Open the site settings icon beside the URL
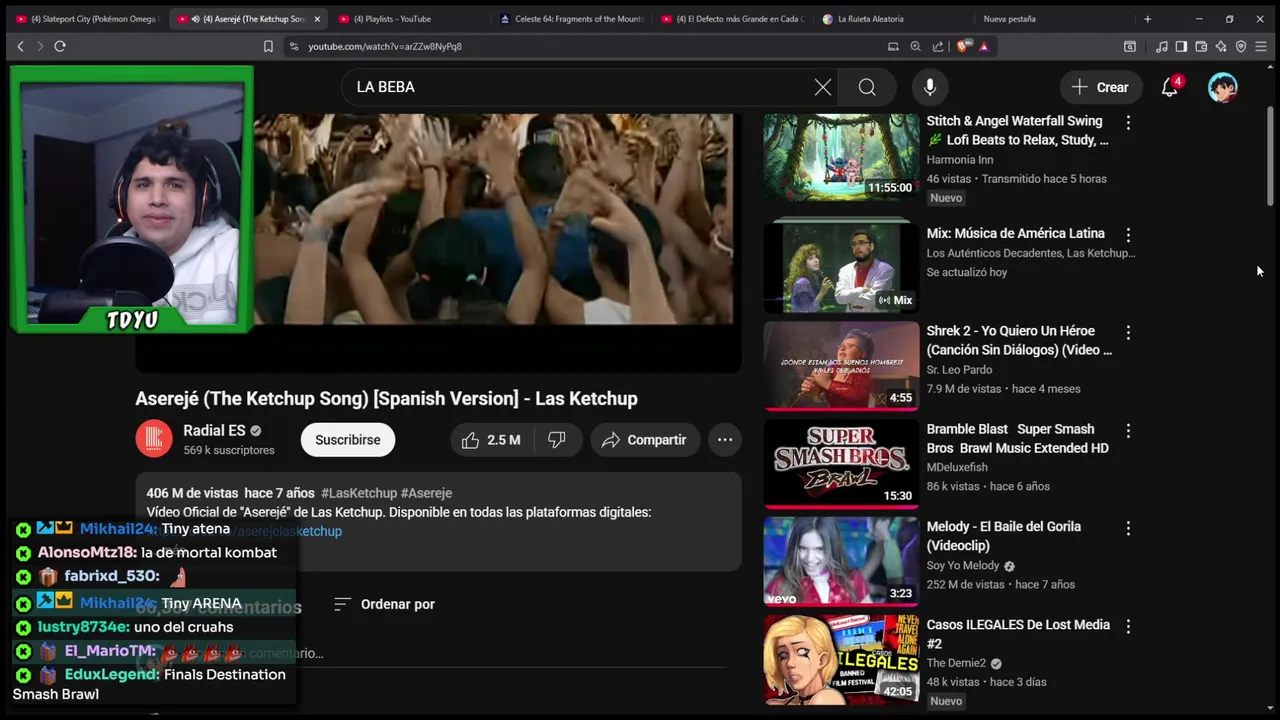Image resolution: width=1280 pixels, height=720 pixels. [293, 46]
